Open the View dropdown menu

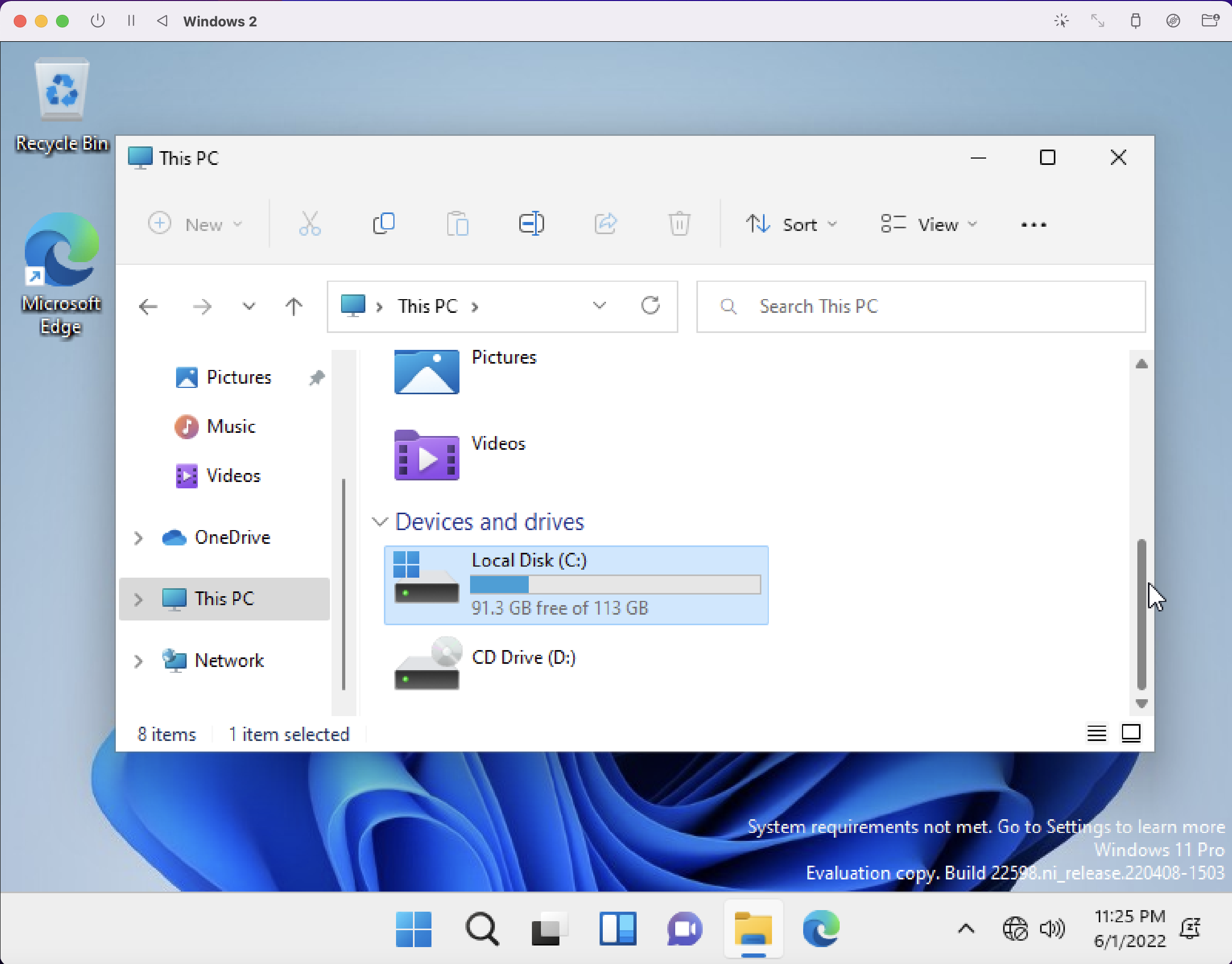click(x=929, y=225)
